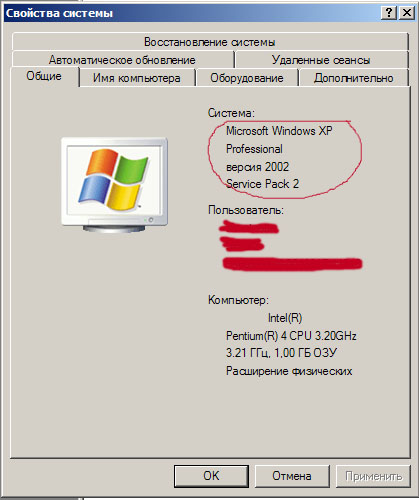Switch to the Автоматическое обновление tab
Screen dimensions: 419x500
pos(122,60)
